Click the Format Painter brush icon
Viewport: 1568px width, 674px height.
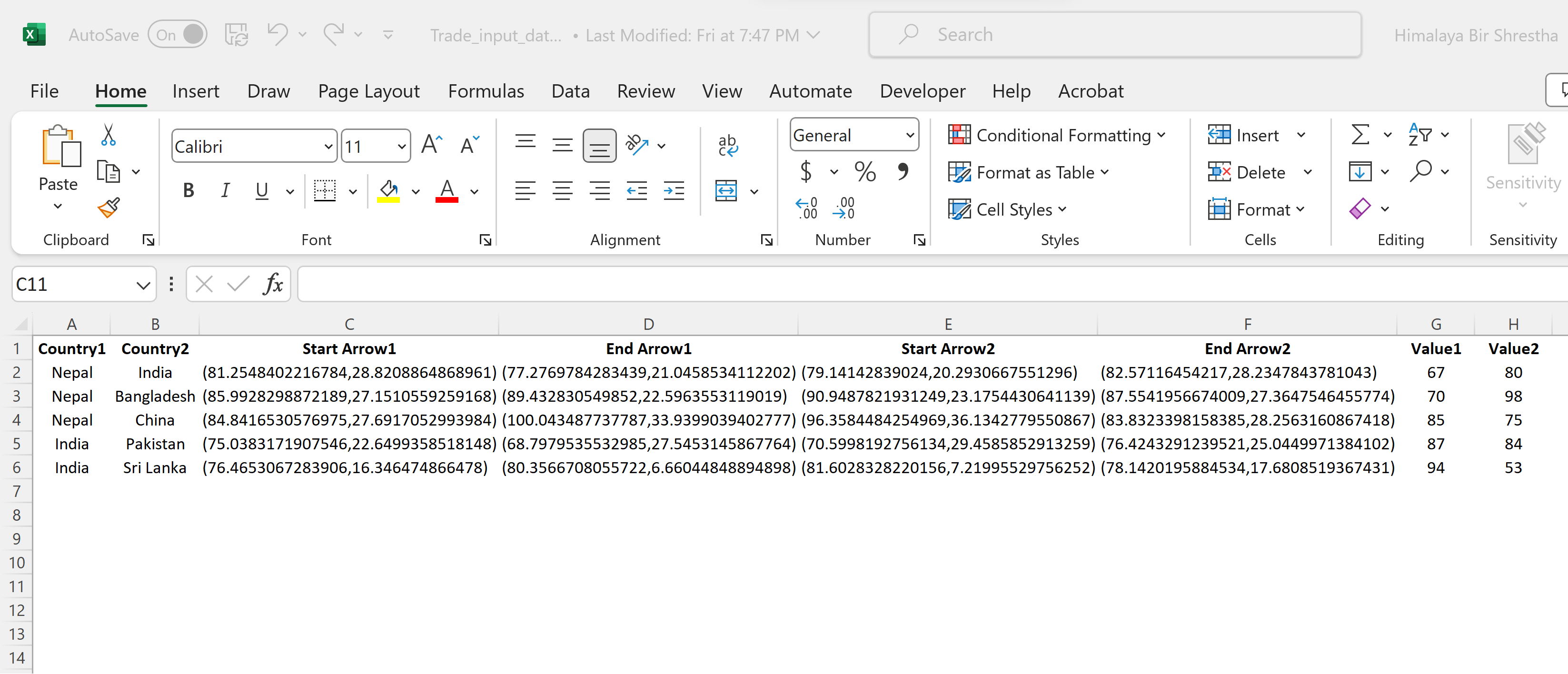[x=109, y=208]
